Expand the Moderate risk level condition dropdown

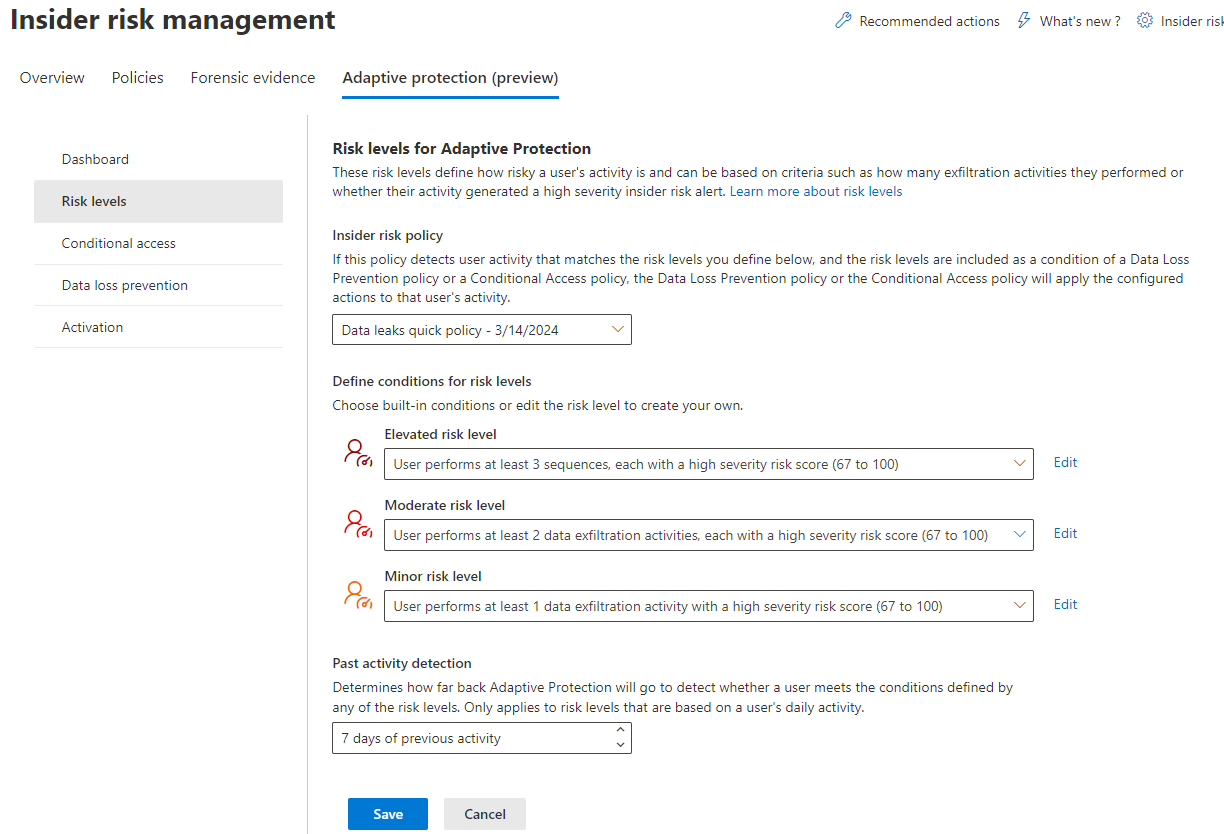708,535
